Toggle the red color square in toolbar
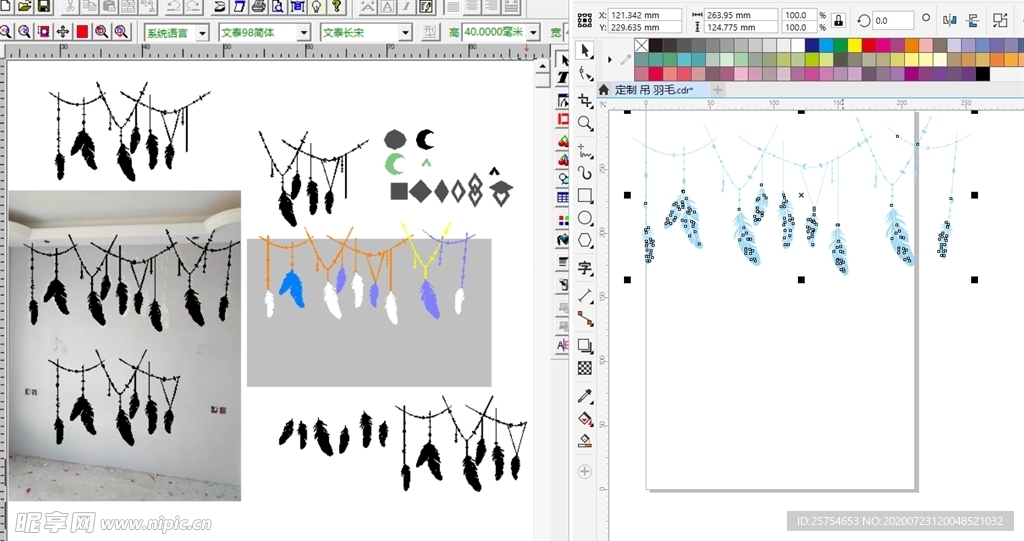 click(82, 32)
